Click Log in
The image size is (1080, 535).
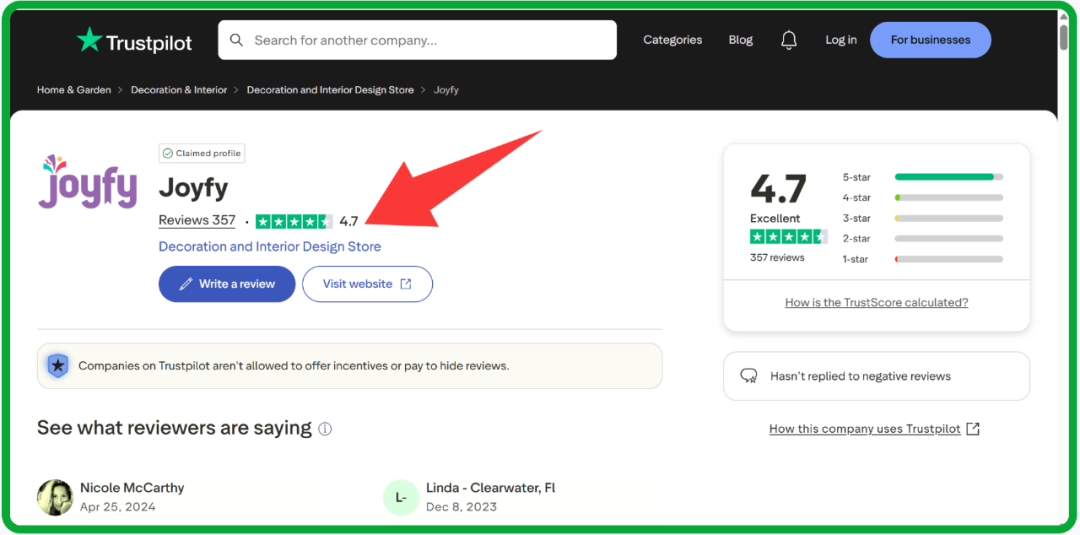[x=841, y=40]
